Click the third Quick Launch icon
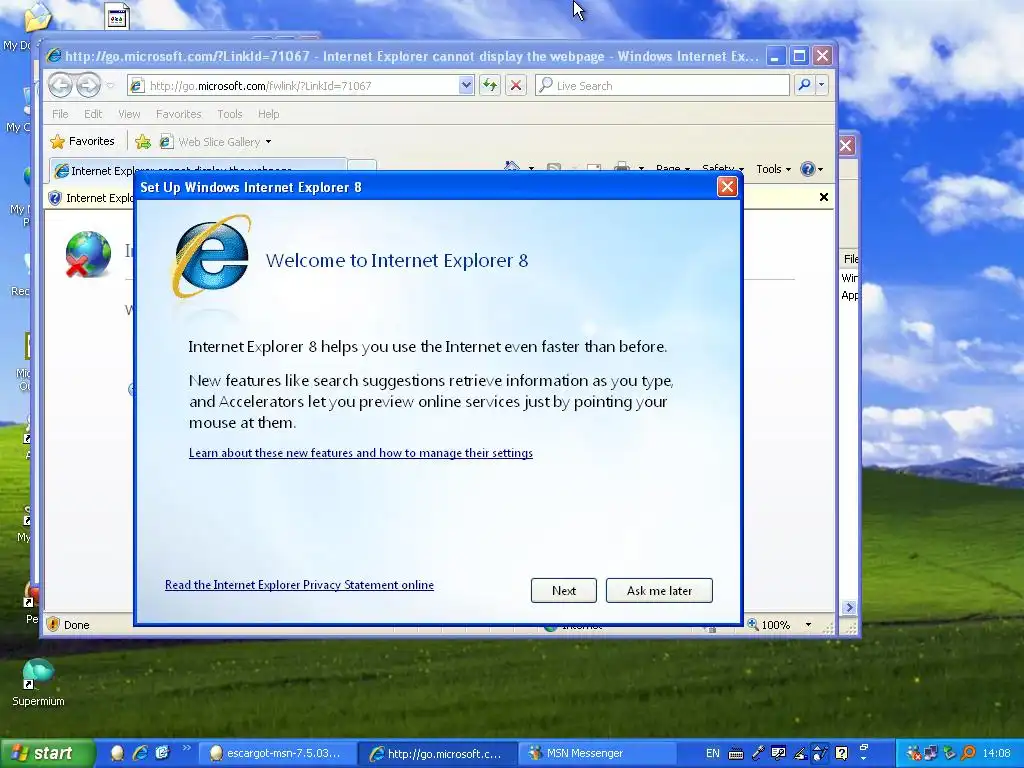Viewport: 1024px width, 768px height. pyautogui.click(x=162, y=753)
